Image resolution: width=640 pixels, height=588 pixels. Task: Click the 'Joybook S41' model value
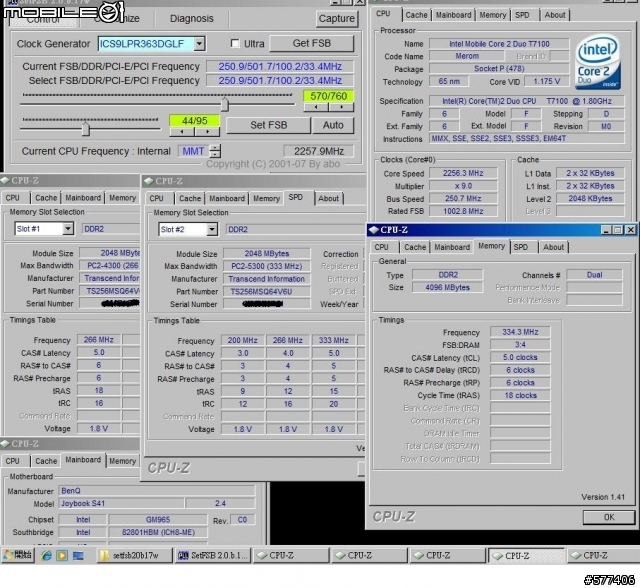pyautogui.click(x=121, y=503)
